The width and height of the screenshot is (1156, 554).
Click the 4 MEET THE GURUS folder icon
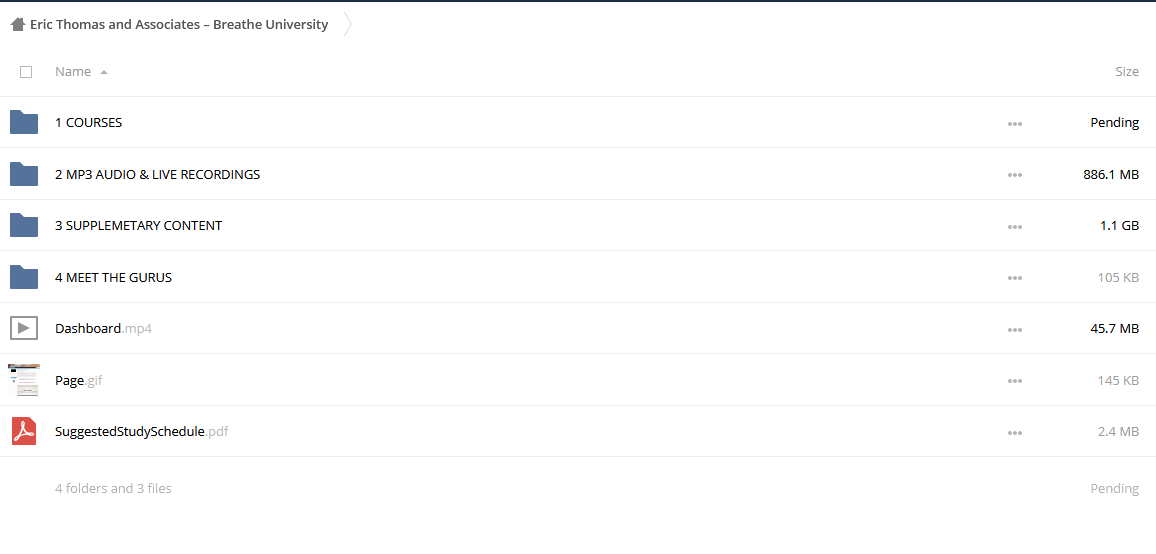coord(24,277)
